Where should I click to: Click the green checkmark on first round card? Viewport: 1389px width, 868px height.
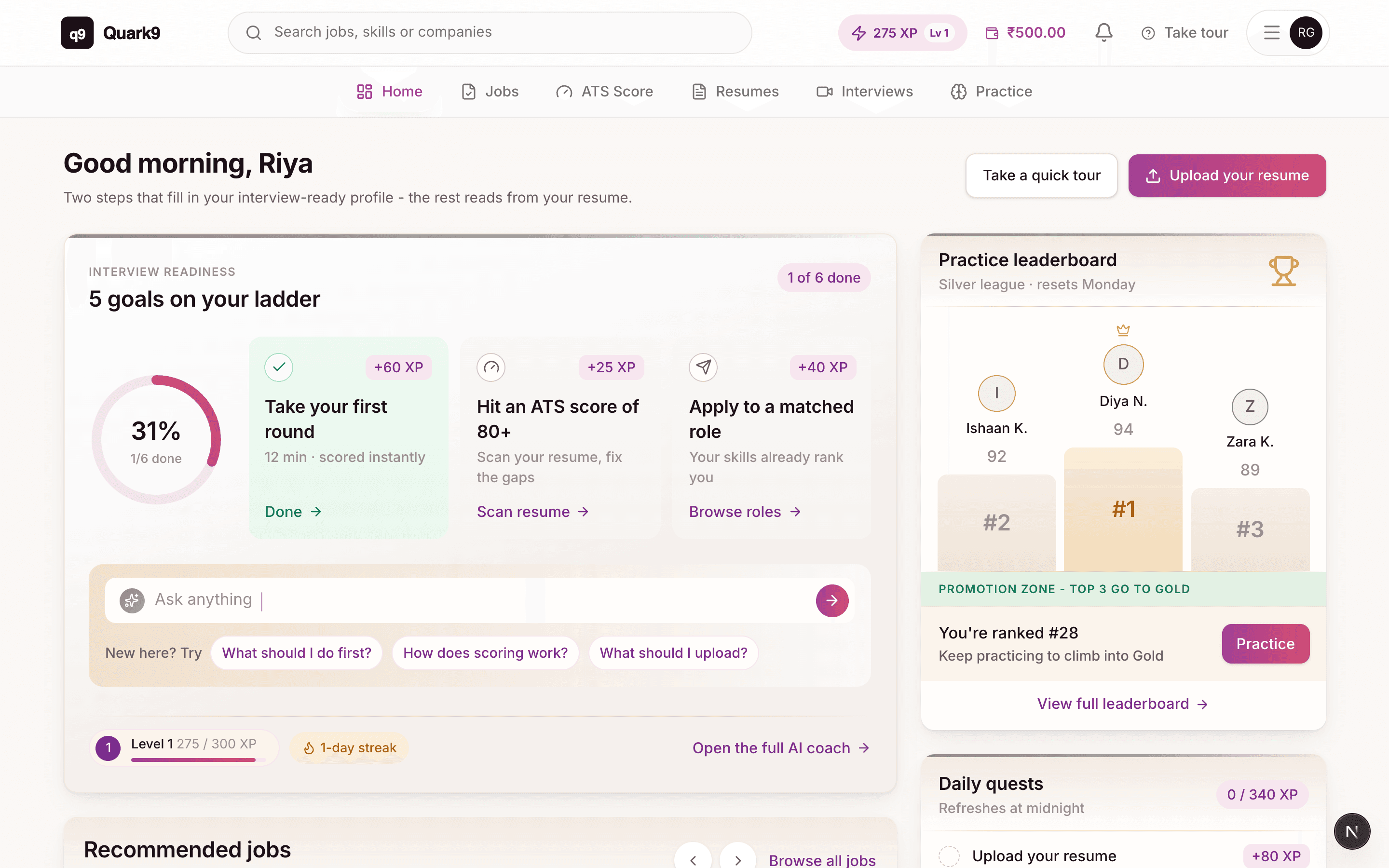279,367
